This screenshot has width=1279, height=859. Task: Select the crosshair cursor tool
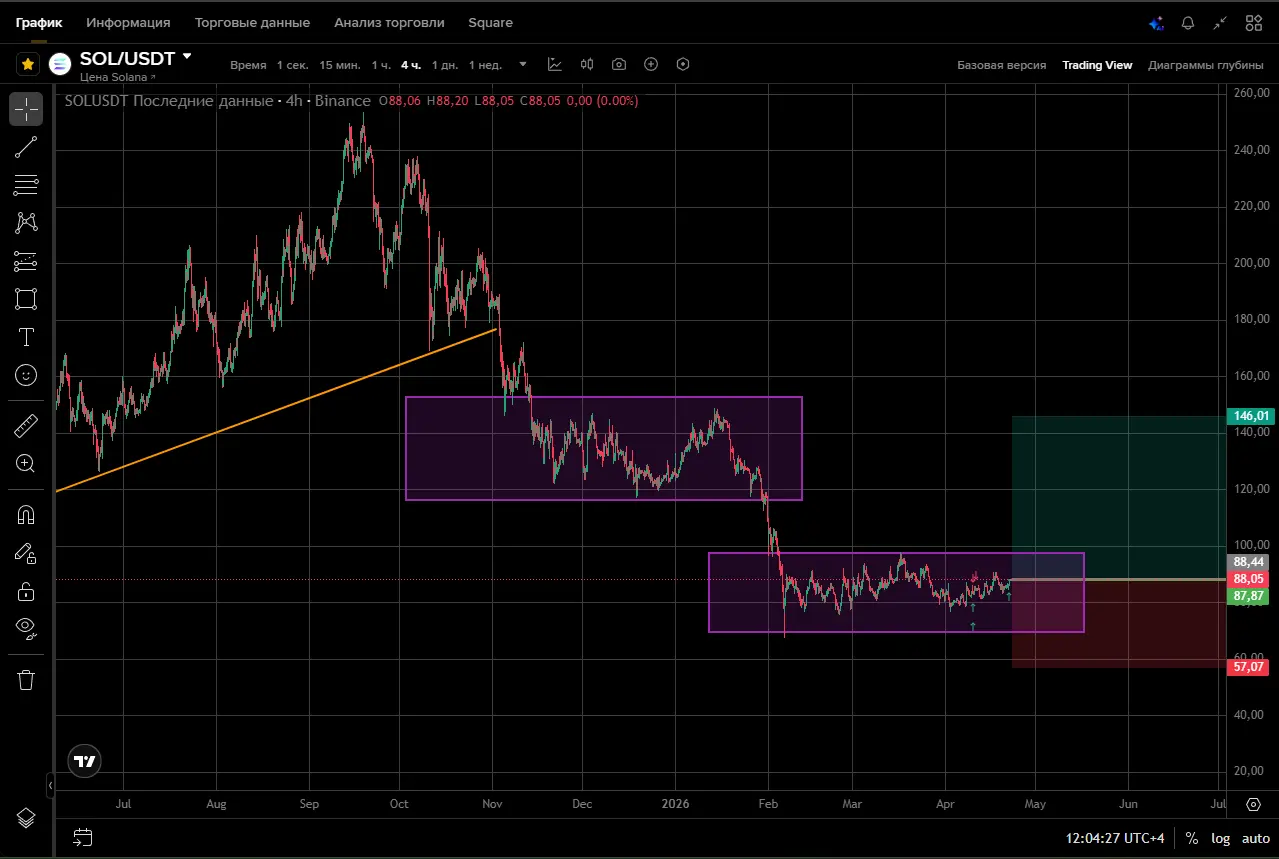click(26, 109)
